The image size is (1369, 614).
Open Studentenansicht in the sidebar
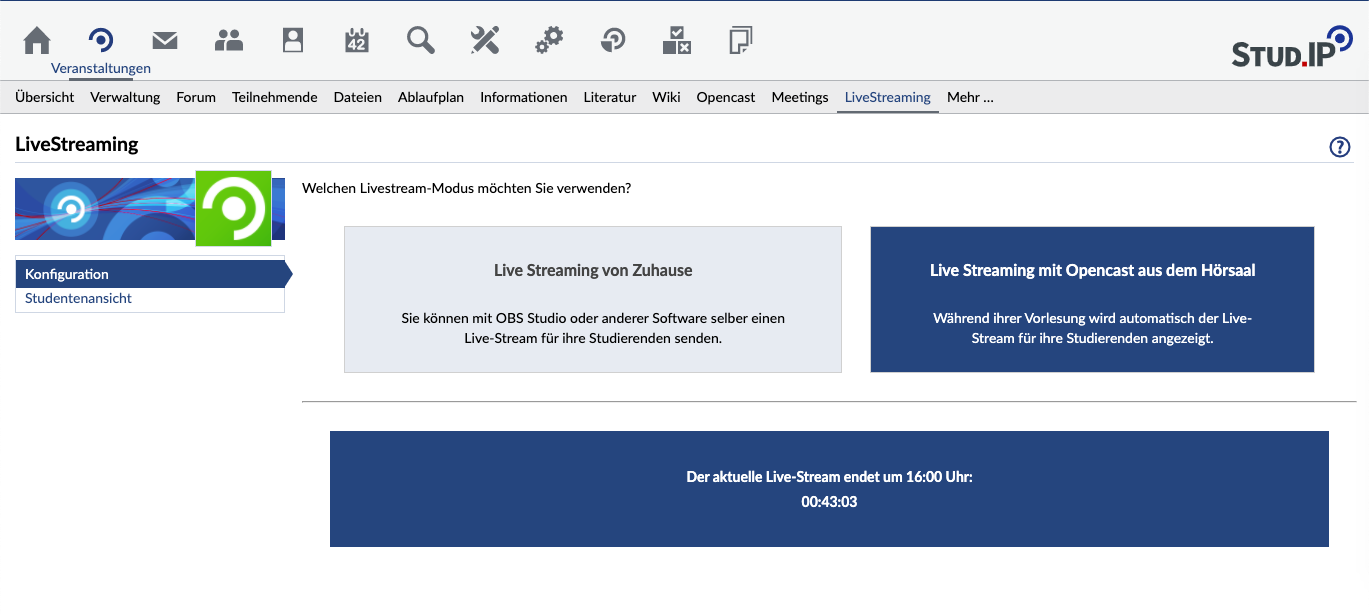[x=79, y=298]
